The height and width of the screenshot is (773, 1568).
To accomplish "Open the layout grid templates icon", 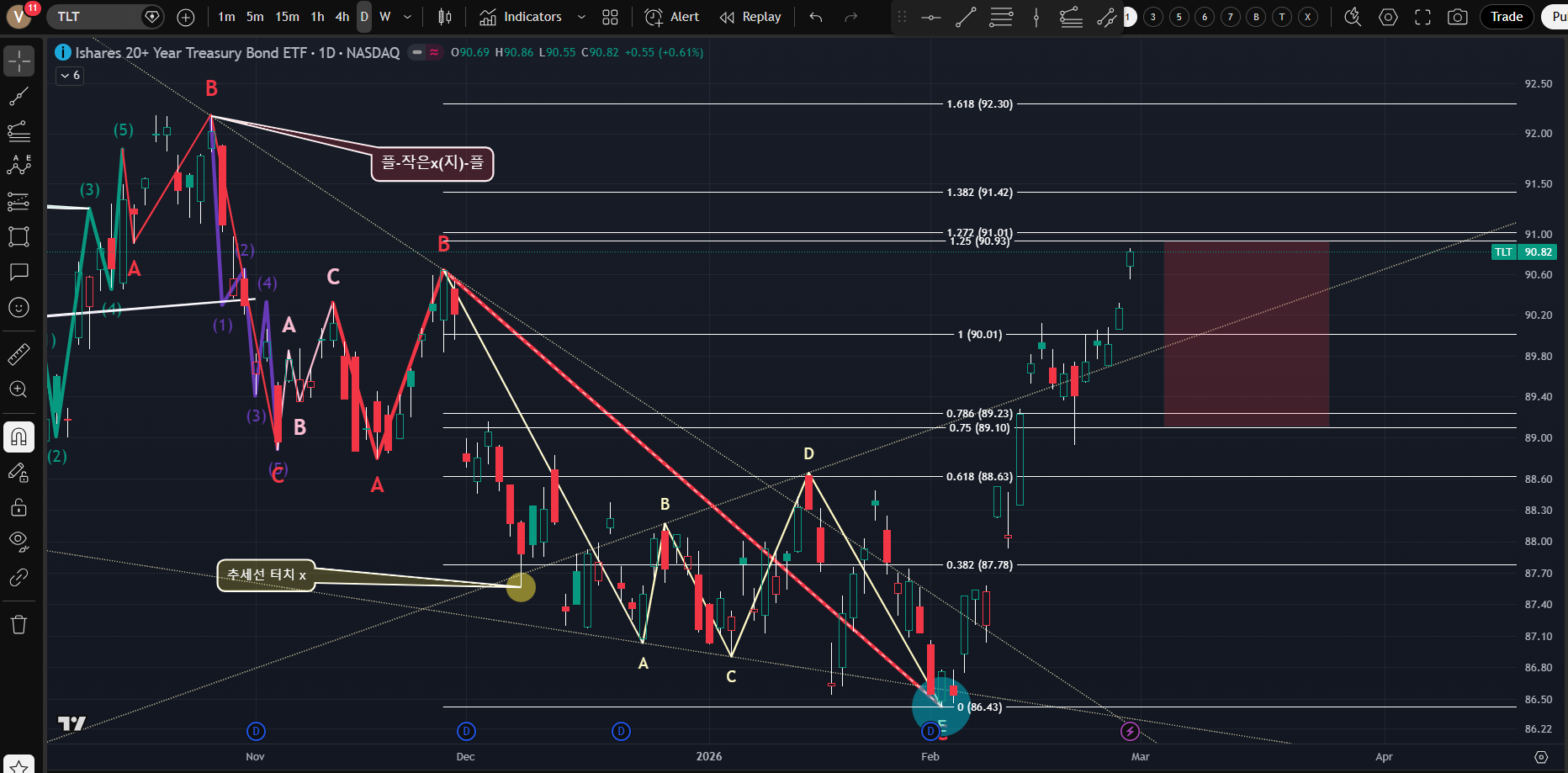I will tap(610, 17).
